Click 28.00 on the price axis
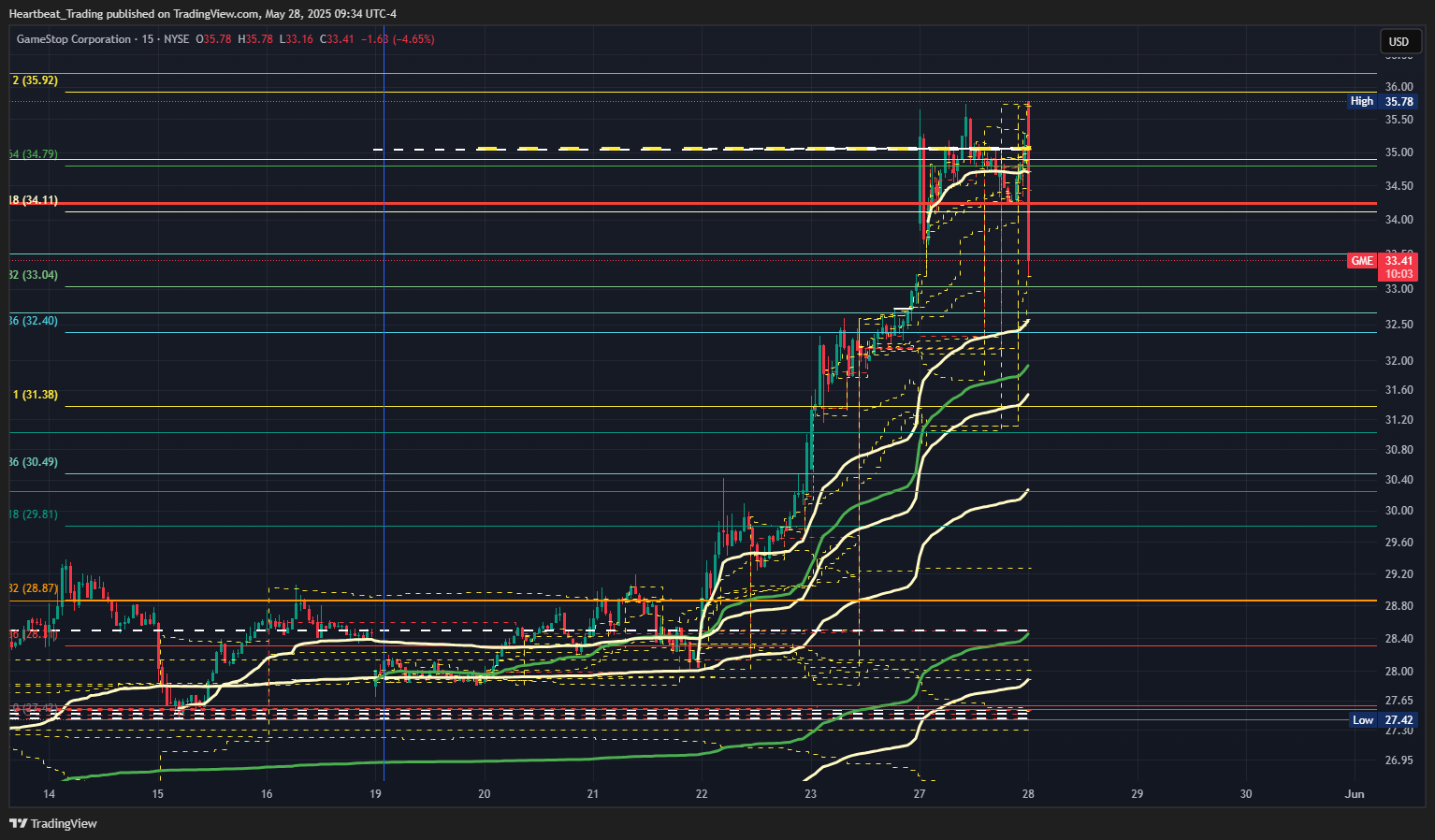1435x840 pixels. pos(1399,672)
